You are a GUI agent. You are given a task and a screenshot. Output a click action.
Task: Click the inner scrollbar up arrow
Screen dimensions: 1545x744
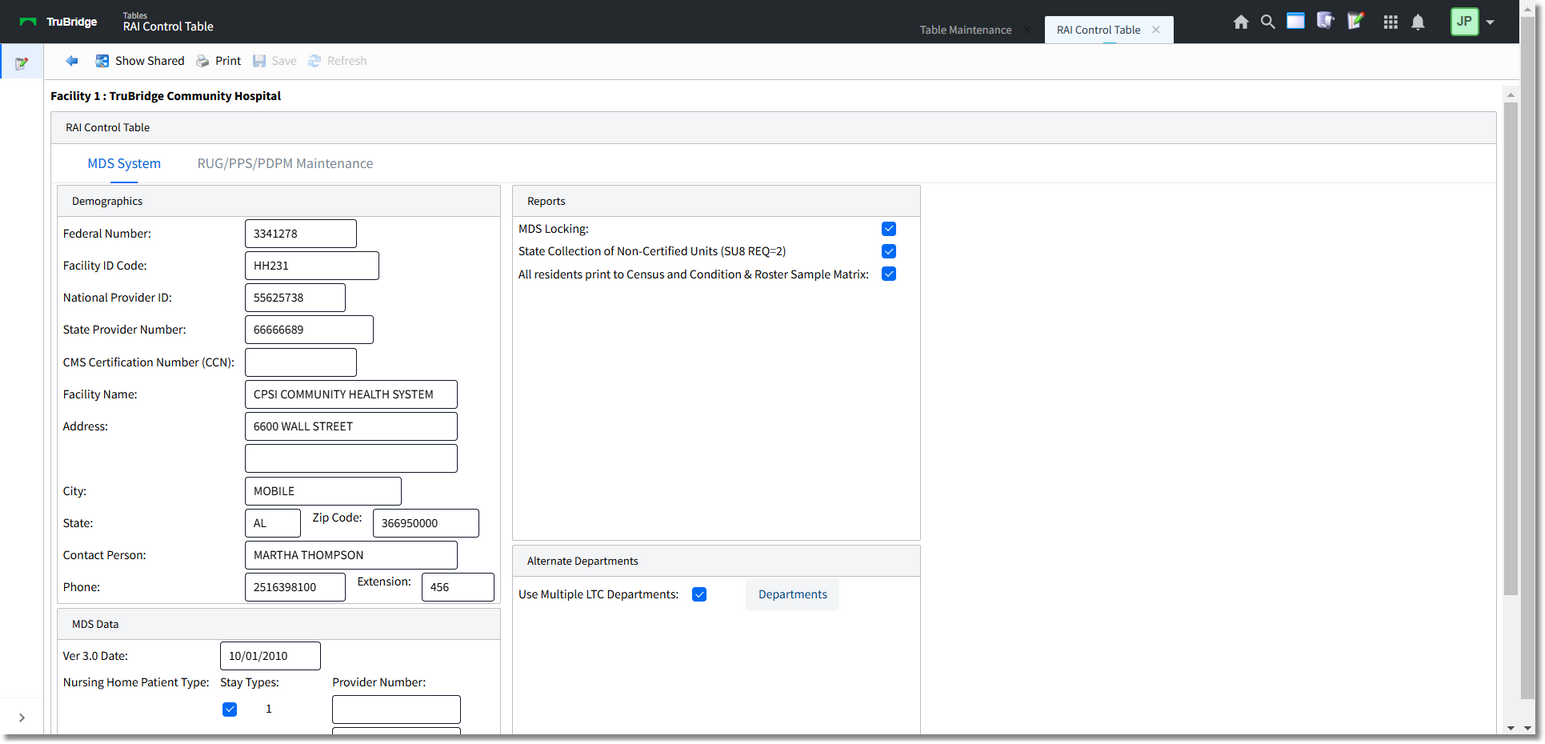(x=1510, y=94)
